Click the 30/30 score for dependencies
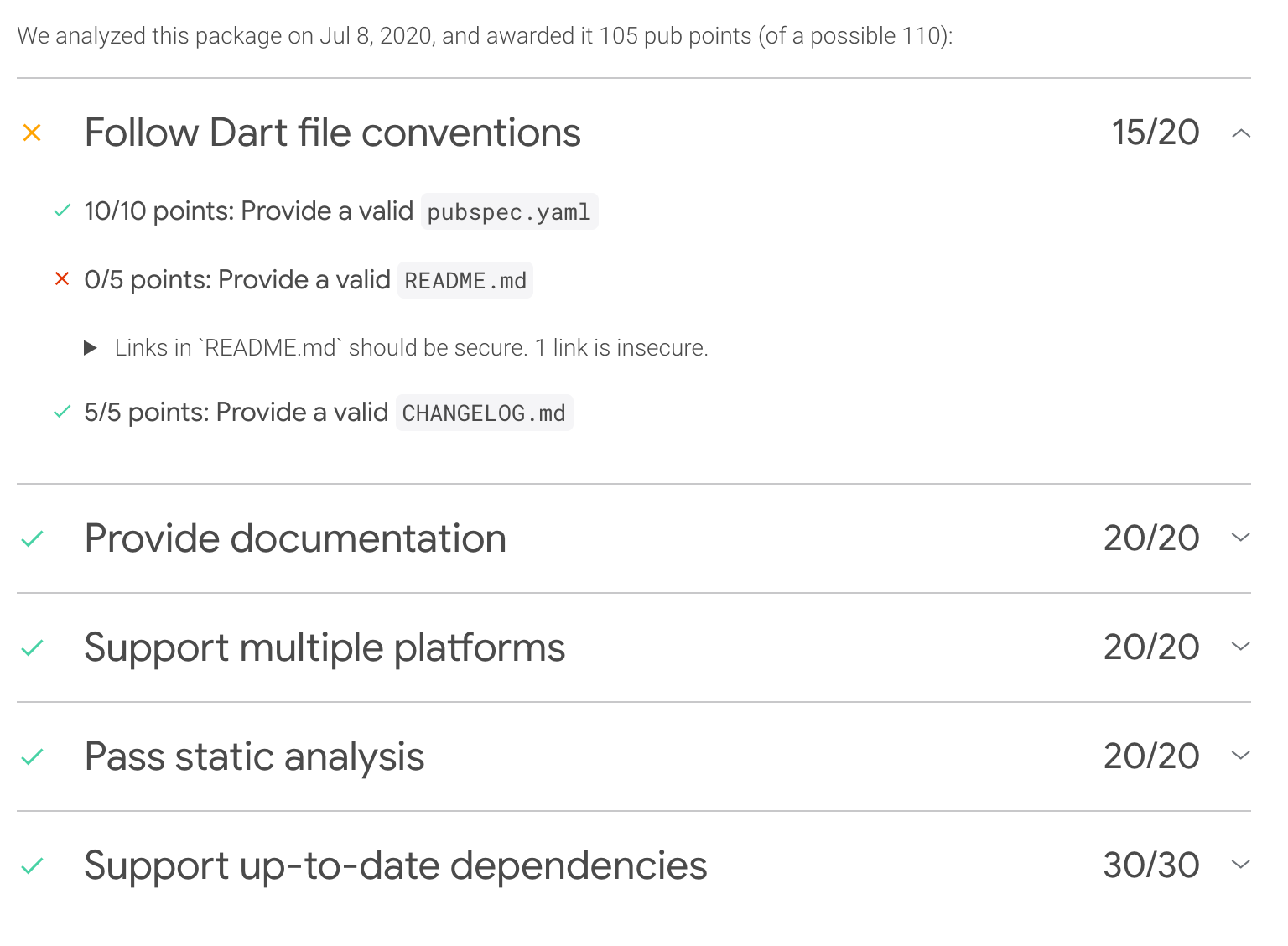Screen dimensions: 1288x946 click(x=1151, y=865)
